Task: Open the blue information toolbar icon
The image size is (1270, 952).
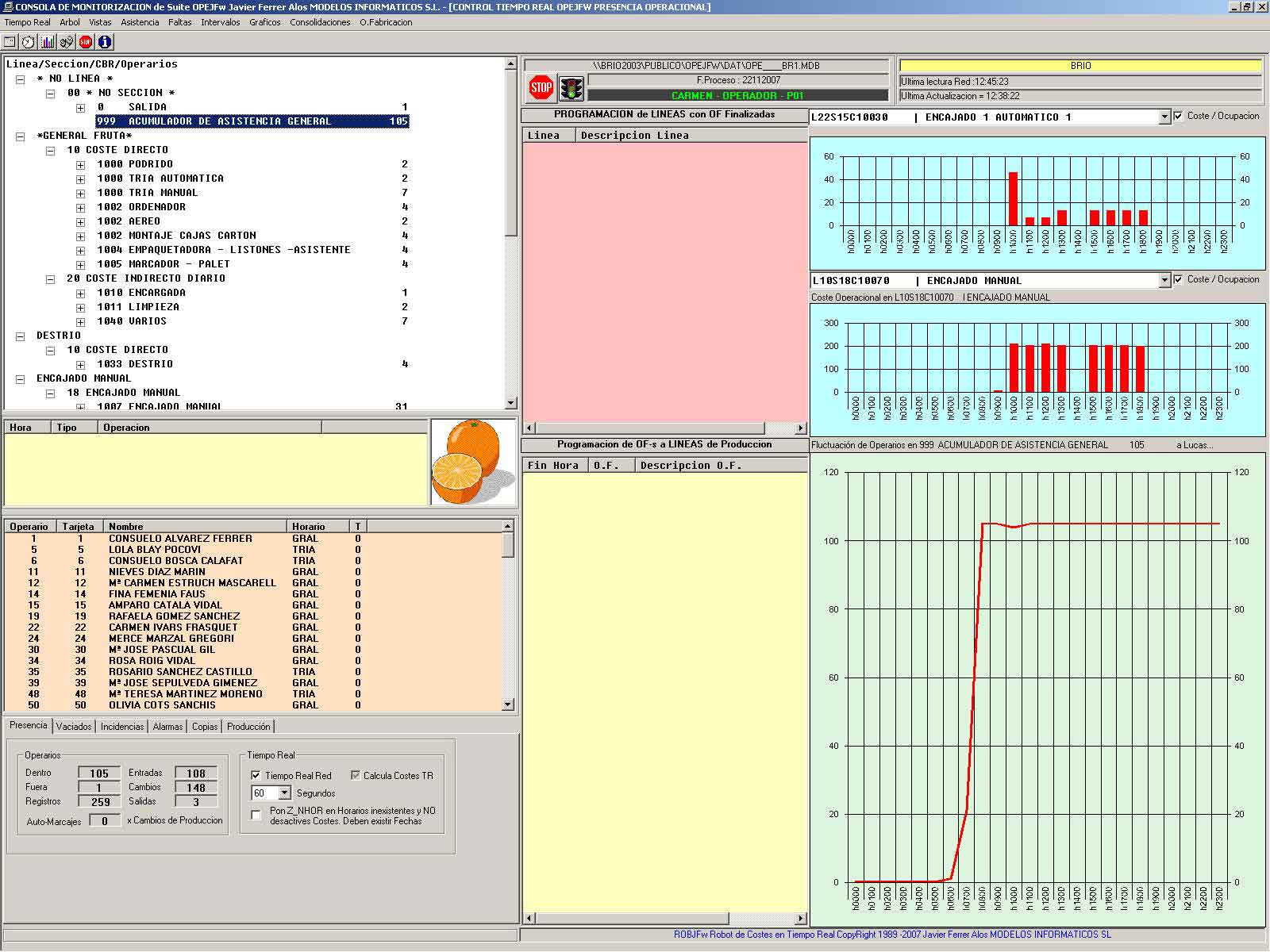Action: coord(105,42)
